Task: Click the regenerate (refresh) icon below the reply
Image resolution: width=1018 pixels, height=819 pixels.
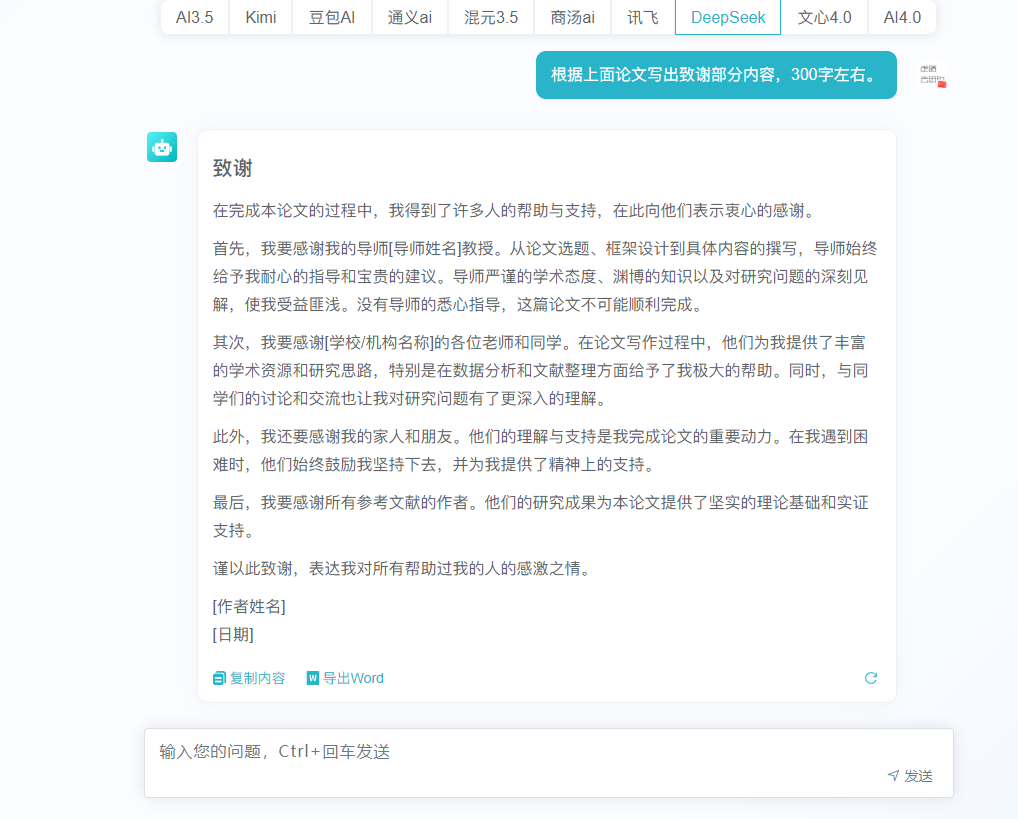Action: click(871, 678)
